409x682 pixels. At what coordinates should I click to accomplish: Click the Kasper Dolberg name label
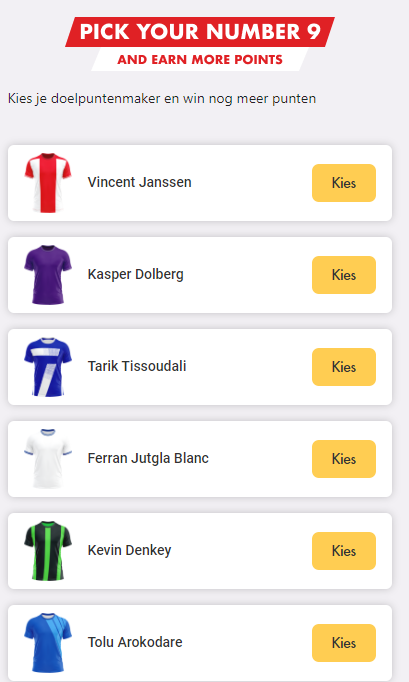135,274
